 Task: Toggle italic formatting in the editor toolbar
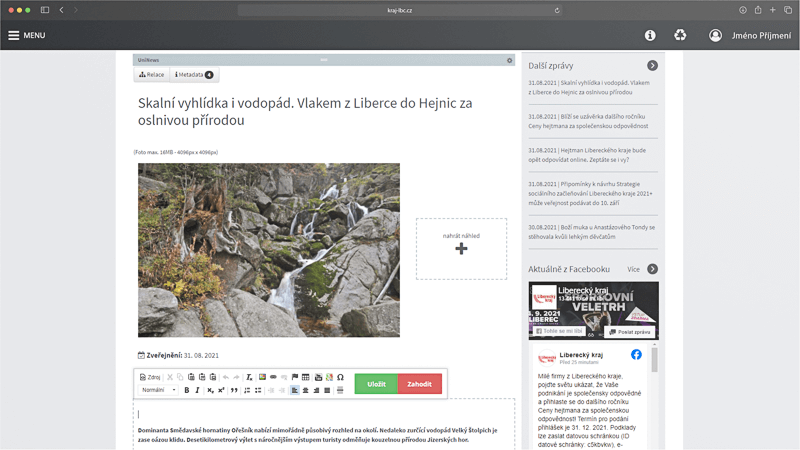[x=197, y=390]
